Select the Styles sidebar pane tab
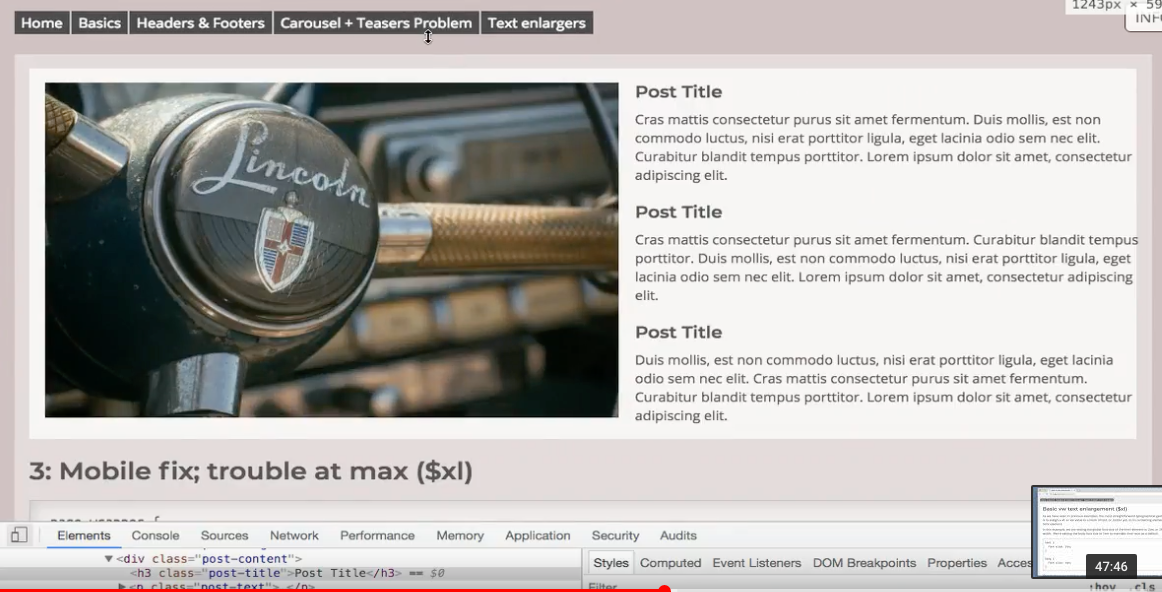This screenshot has height=592, width=1162. [611, 563]
